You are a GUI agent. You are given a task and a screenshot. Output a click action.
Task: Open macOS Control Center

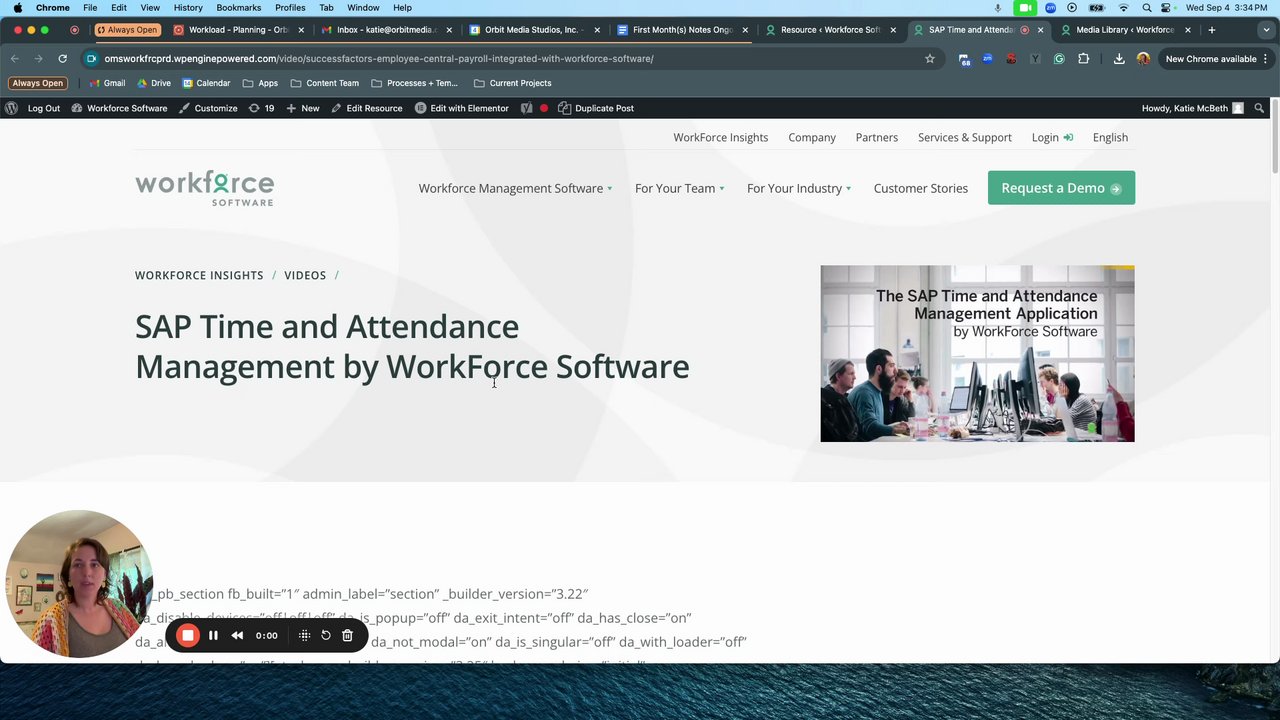pos(1166,8)
